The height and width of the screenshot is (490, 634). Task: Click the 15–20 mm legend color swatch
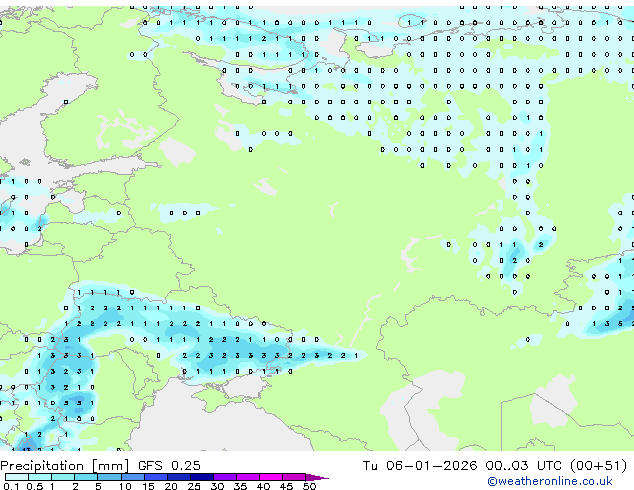click(156, 477)
